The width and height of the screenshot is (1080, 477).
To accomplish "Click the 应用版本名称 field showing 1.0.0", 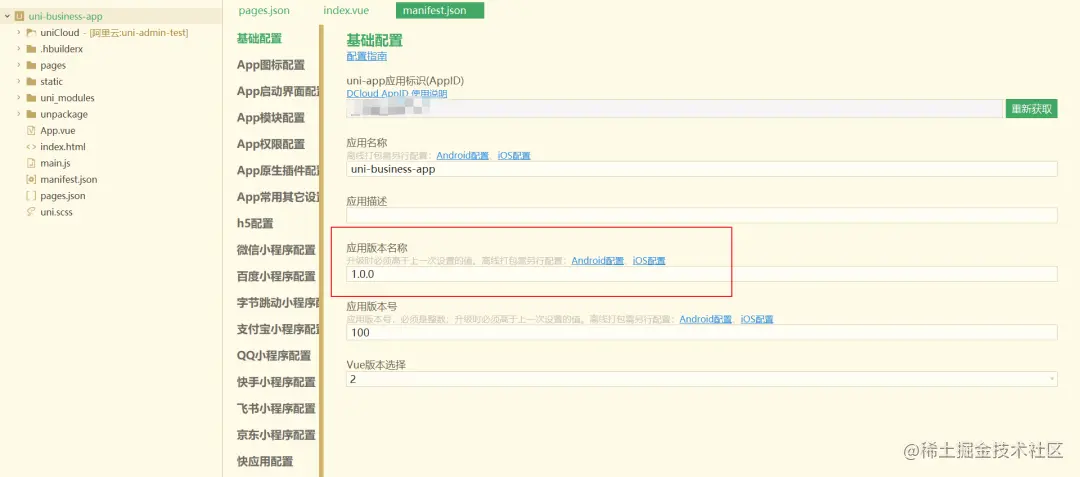I will pyautogui.click(x=701, y=274).
